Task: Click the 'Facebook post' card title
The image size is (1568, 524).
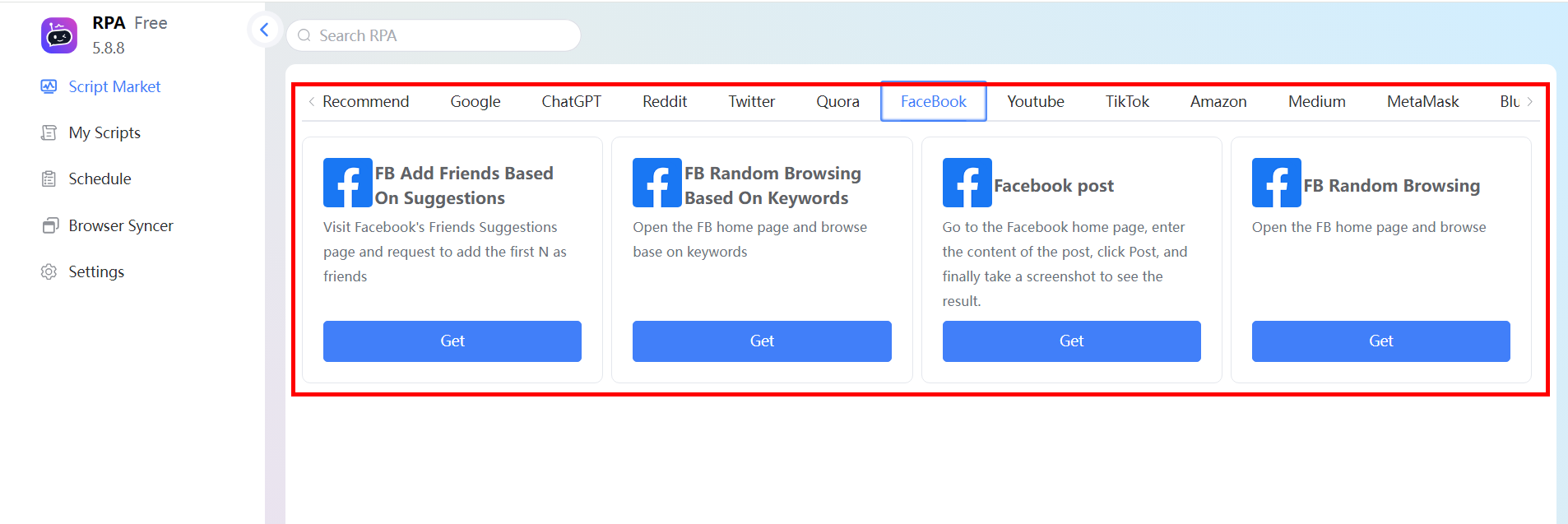Action: 1054,186
